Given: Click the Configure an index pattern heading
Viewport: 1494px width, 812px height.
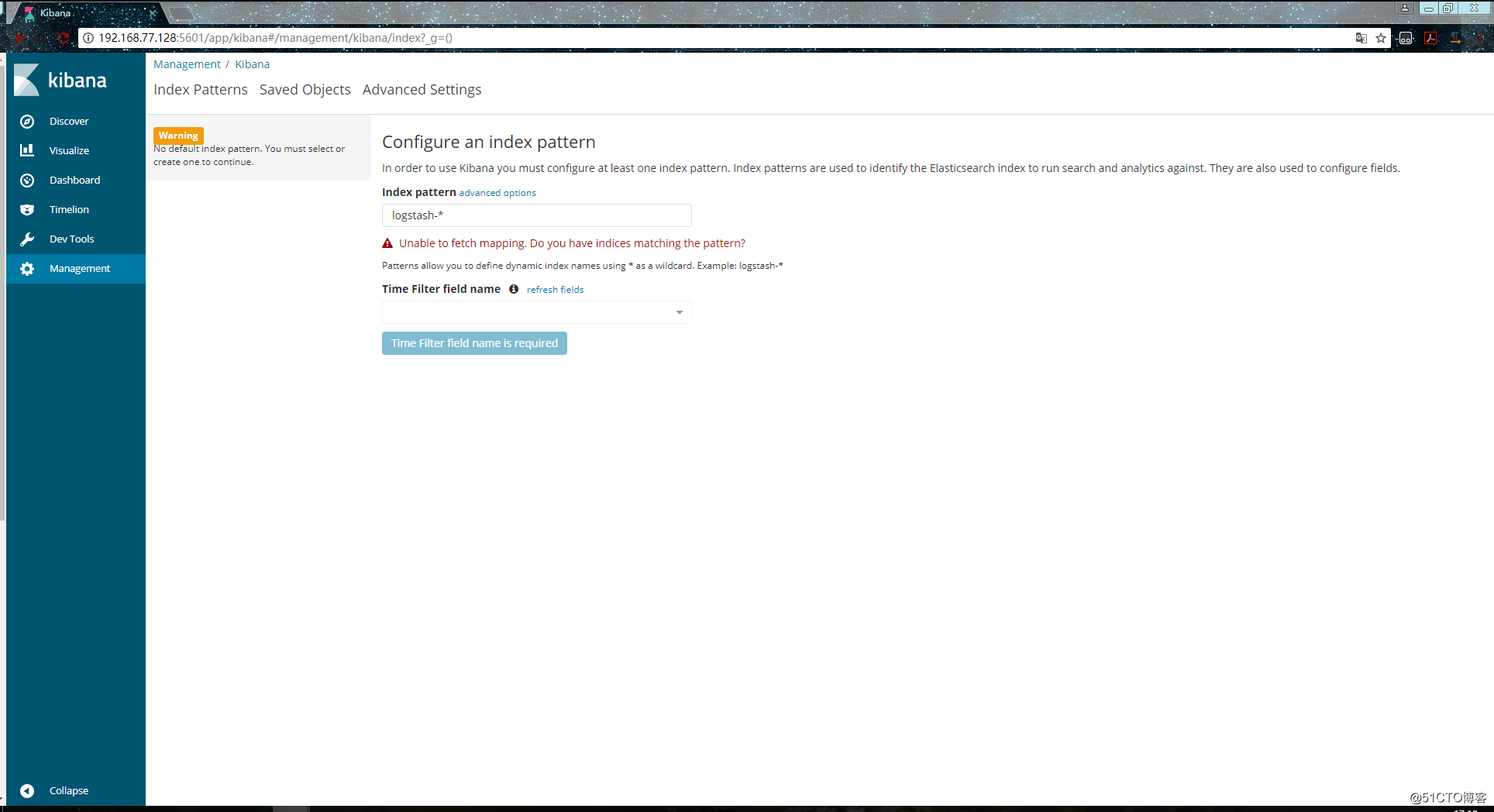Looking at the screenshot, I should coord(489,142).
